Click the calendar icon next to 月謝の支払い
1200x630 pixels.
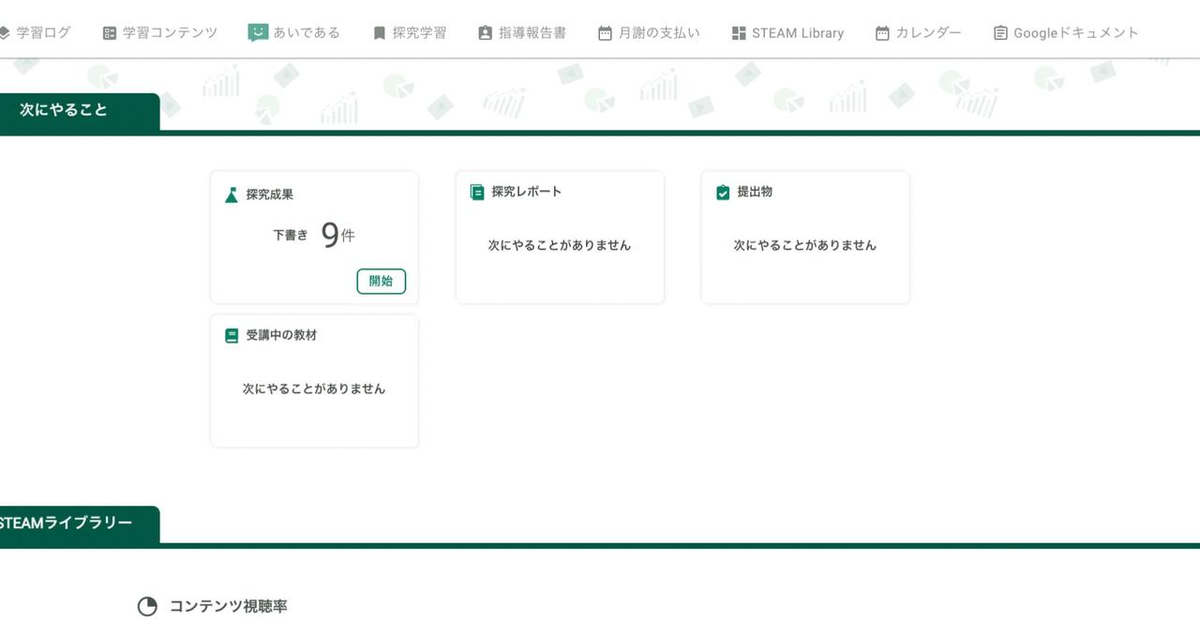(604, 31)
